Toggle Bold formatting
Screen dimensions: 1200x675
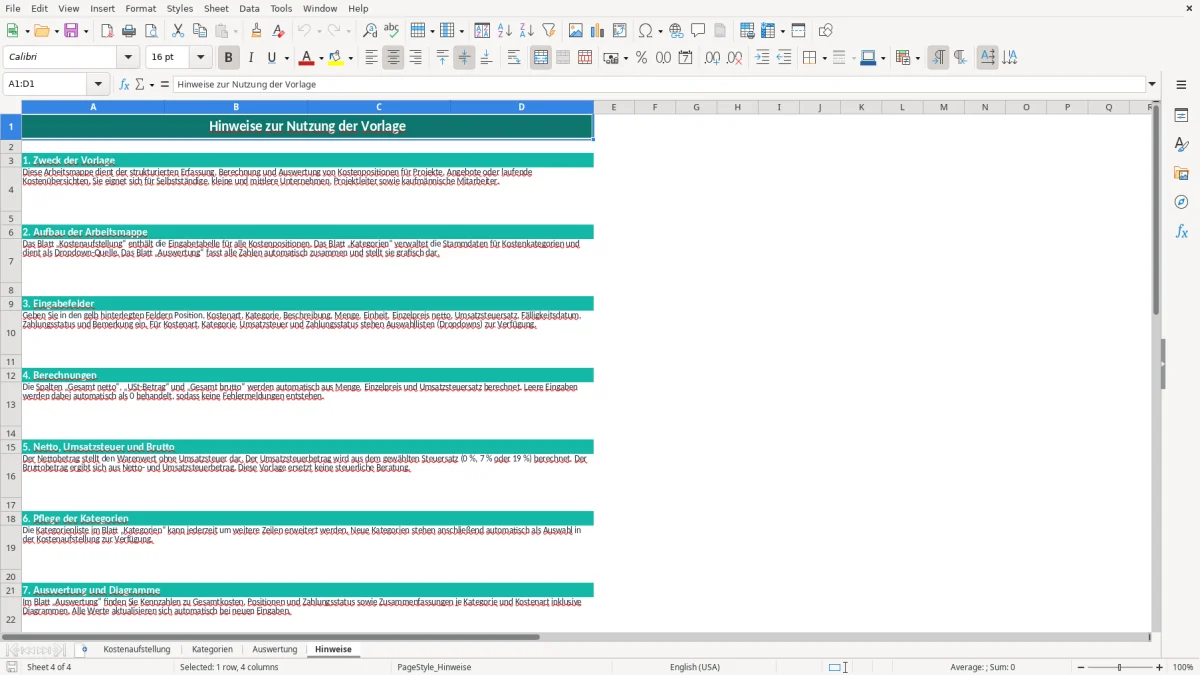coord(229,58)
